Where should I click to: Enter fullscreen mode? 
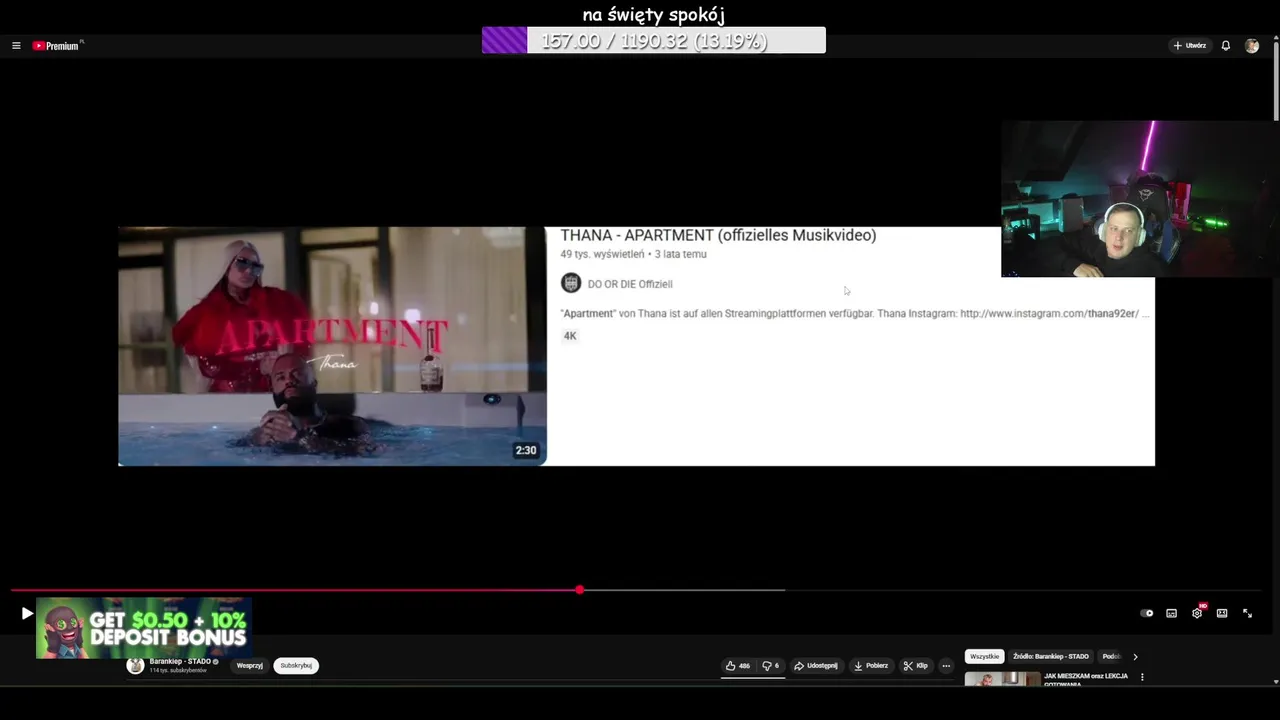(x=1247, y=613)
